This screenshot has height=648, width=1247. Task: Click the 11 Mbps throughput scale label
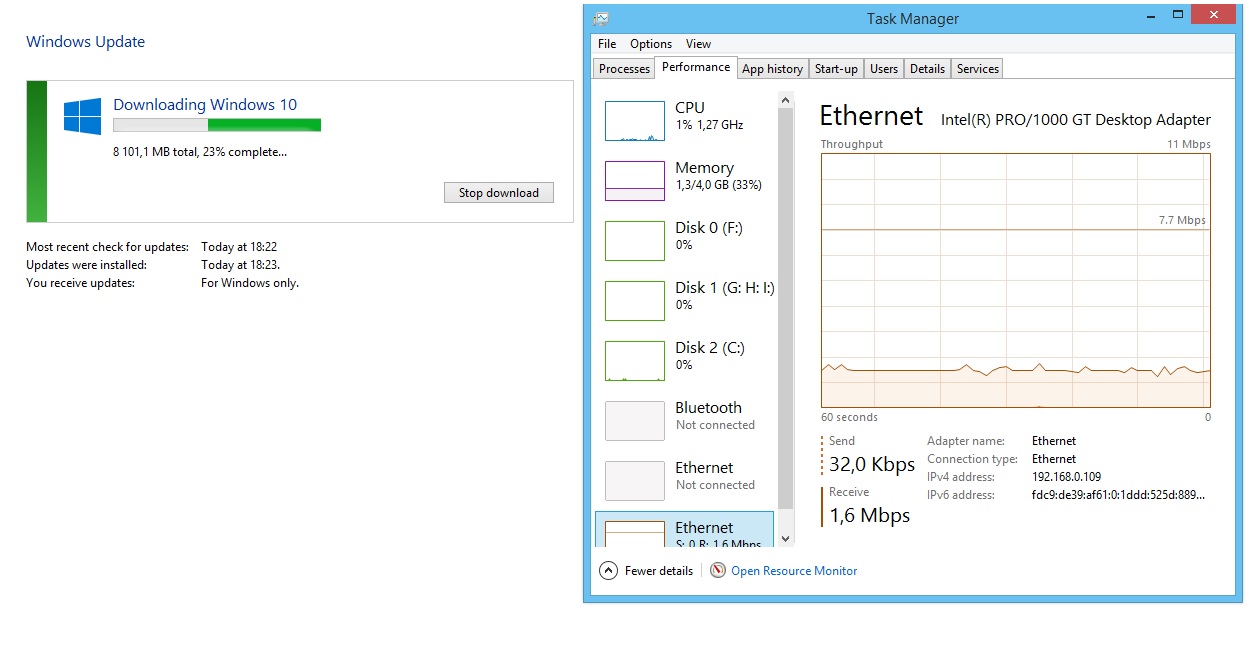pyautogui.click(x=1189, y=144)
